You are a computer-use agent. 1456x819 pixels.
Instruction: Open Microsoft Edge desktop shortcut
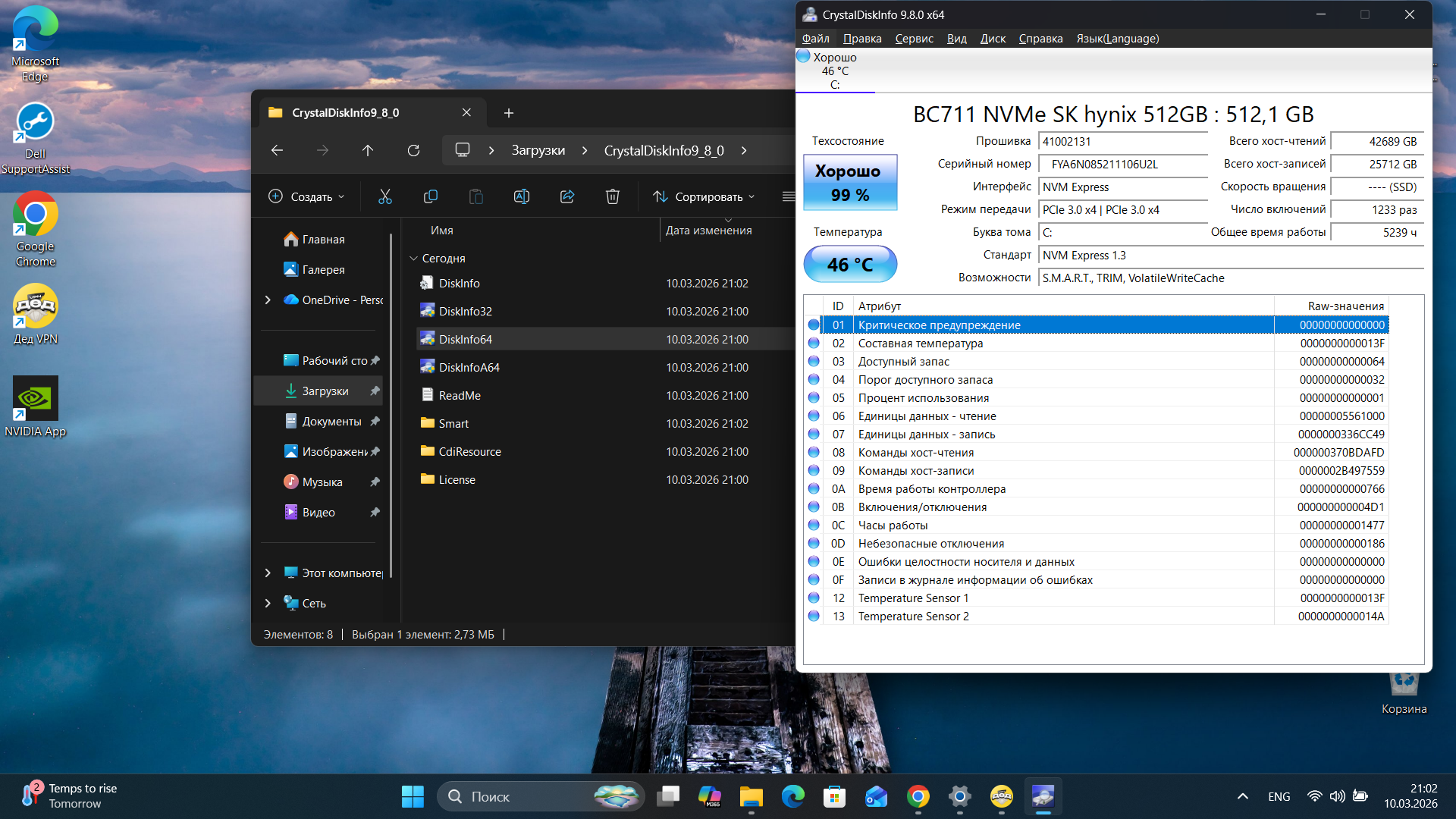pos(35,44)
